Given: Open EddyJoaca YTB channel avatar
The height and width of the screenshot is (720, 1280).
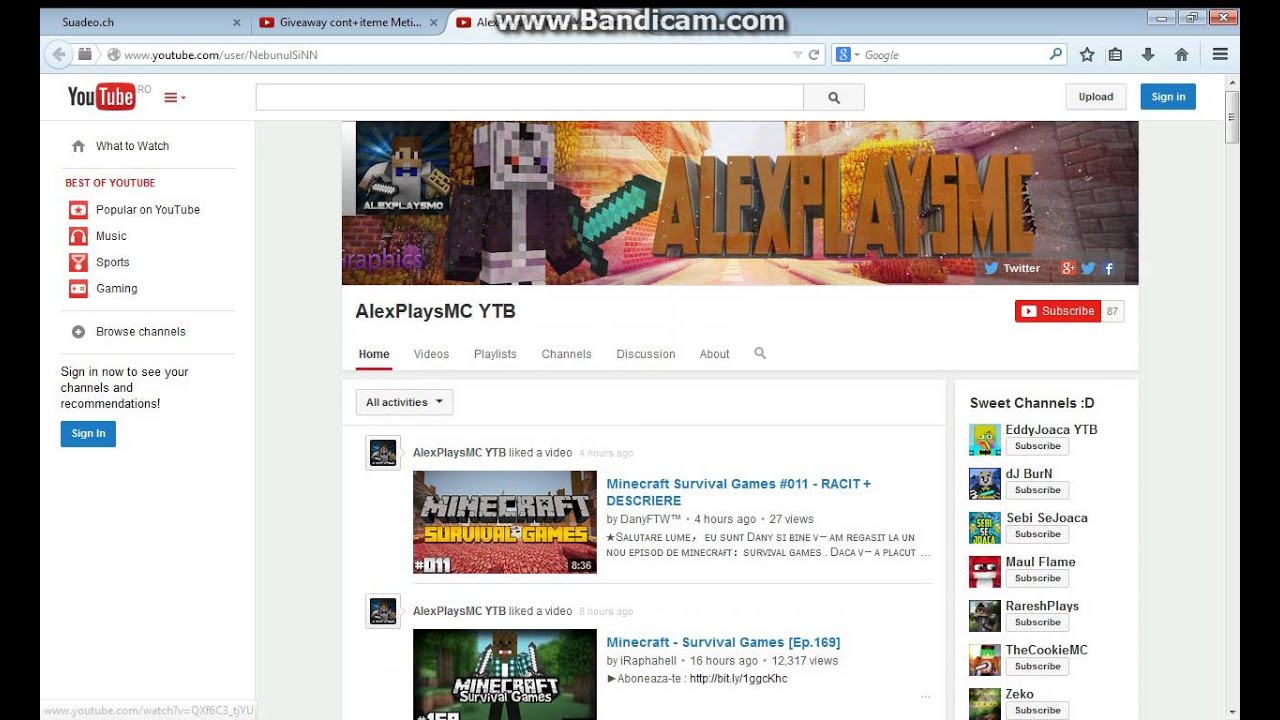Looking at the screenshot, I should (x=985, y=440).
